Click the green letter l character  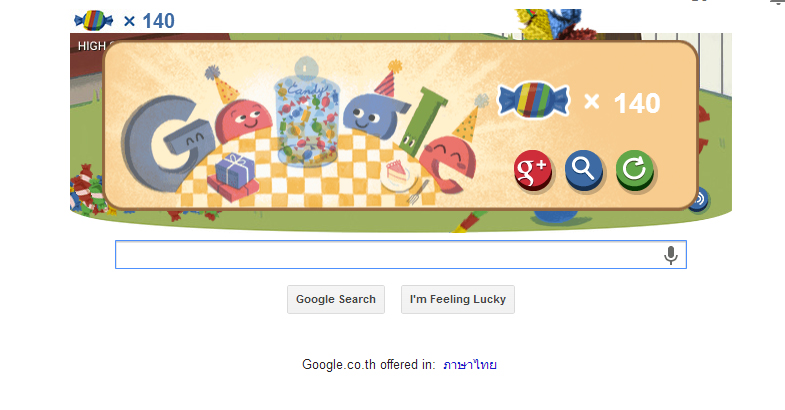point(421,121)
